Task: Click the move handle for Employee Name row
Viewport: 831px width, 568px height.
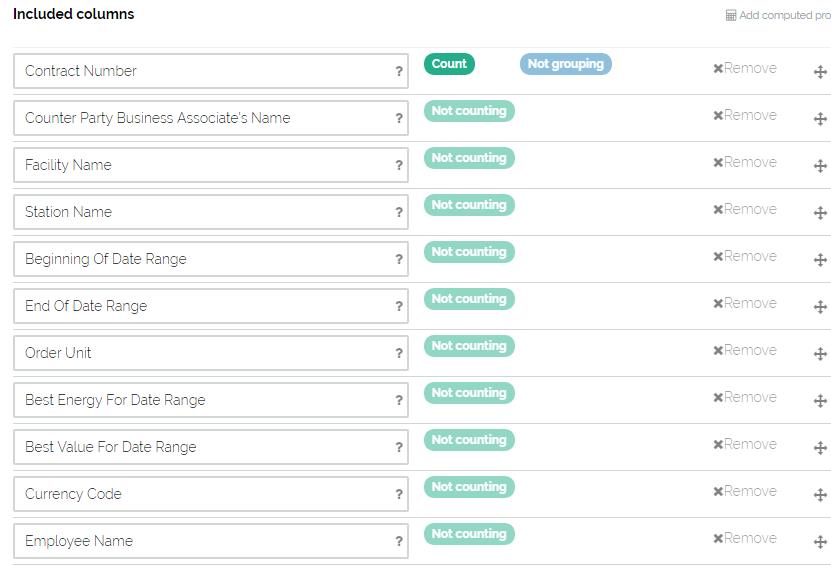Action: coord(820,542)
